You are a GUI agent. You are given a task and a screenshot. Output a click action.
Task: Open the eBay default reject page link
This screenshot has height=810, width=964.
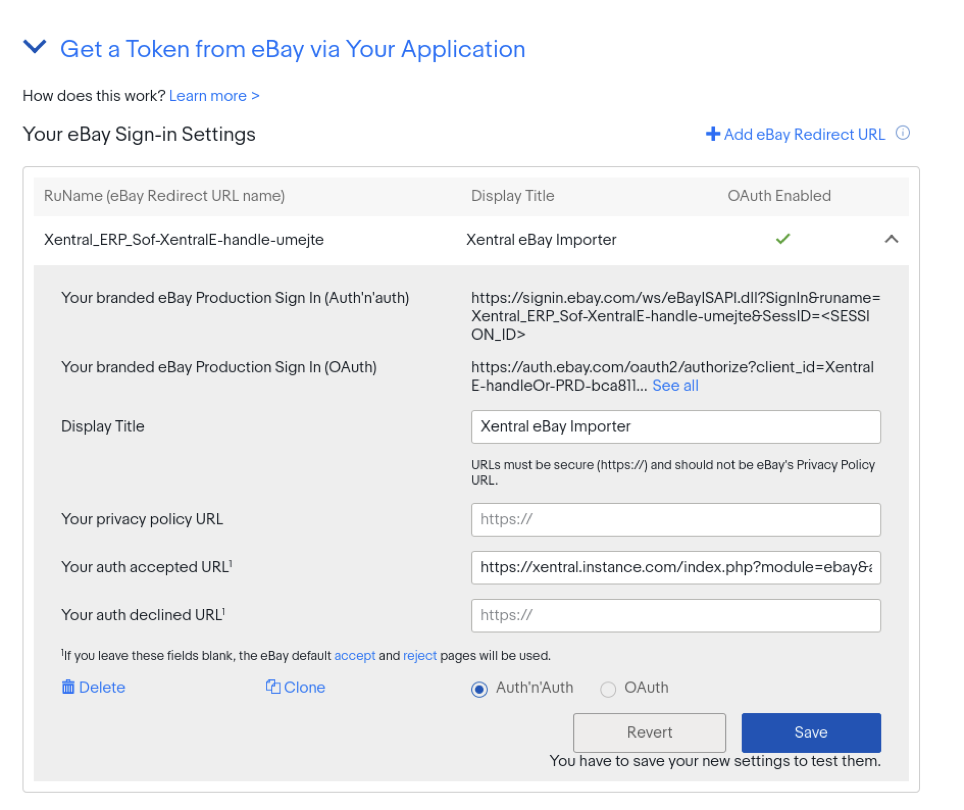420,656
